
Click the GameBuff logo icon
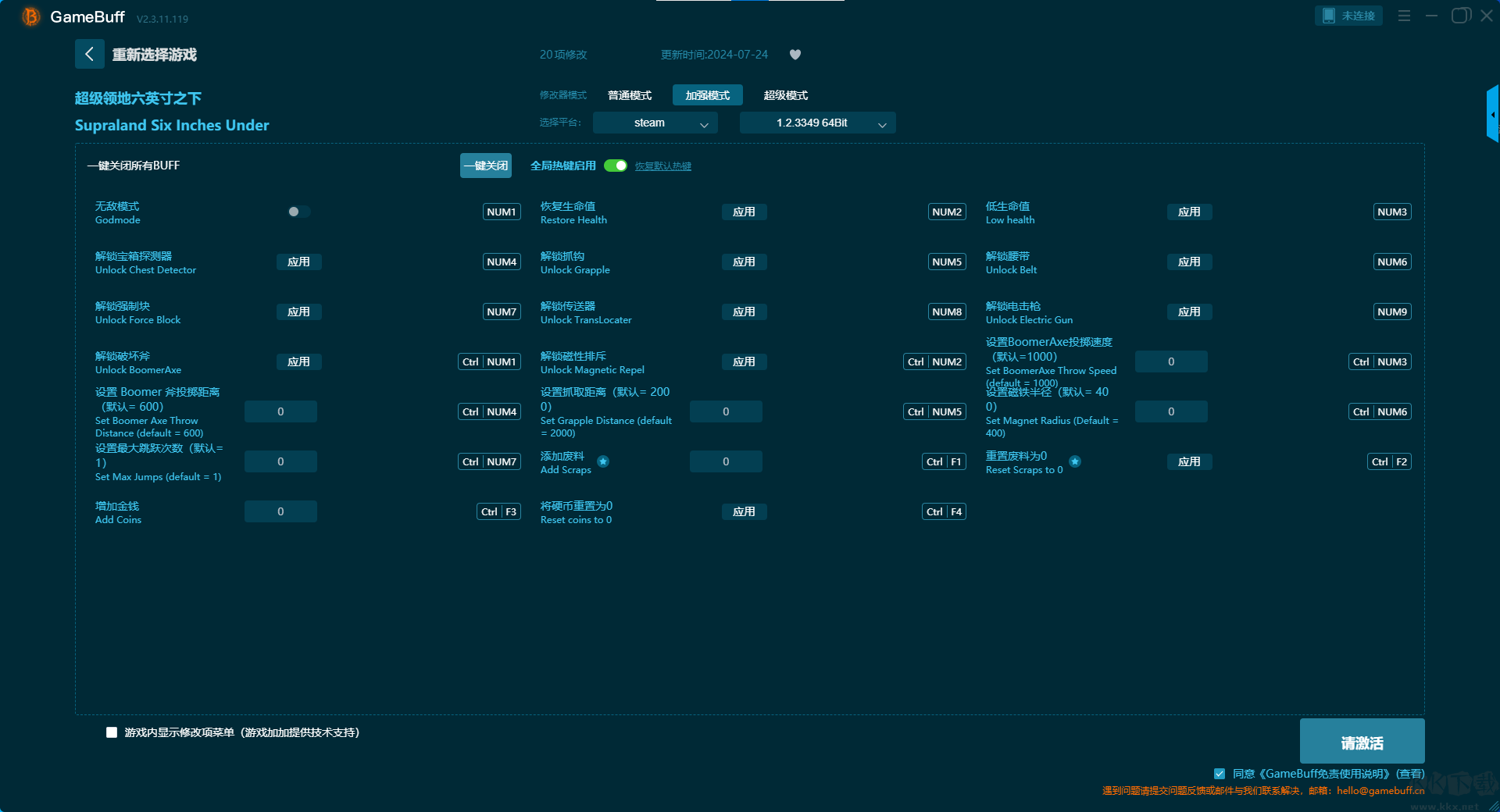pyautogui.click(x=30, y=16)
